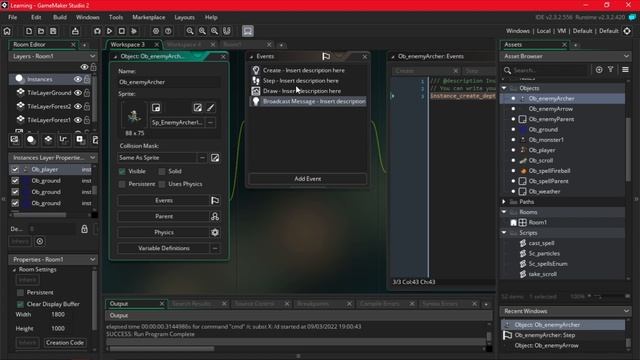
Task: Select the Broadcast Message event row
Action: pos(308,101)
